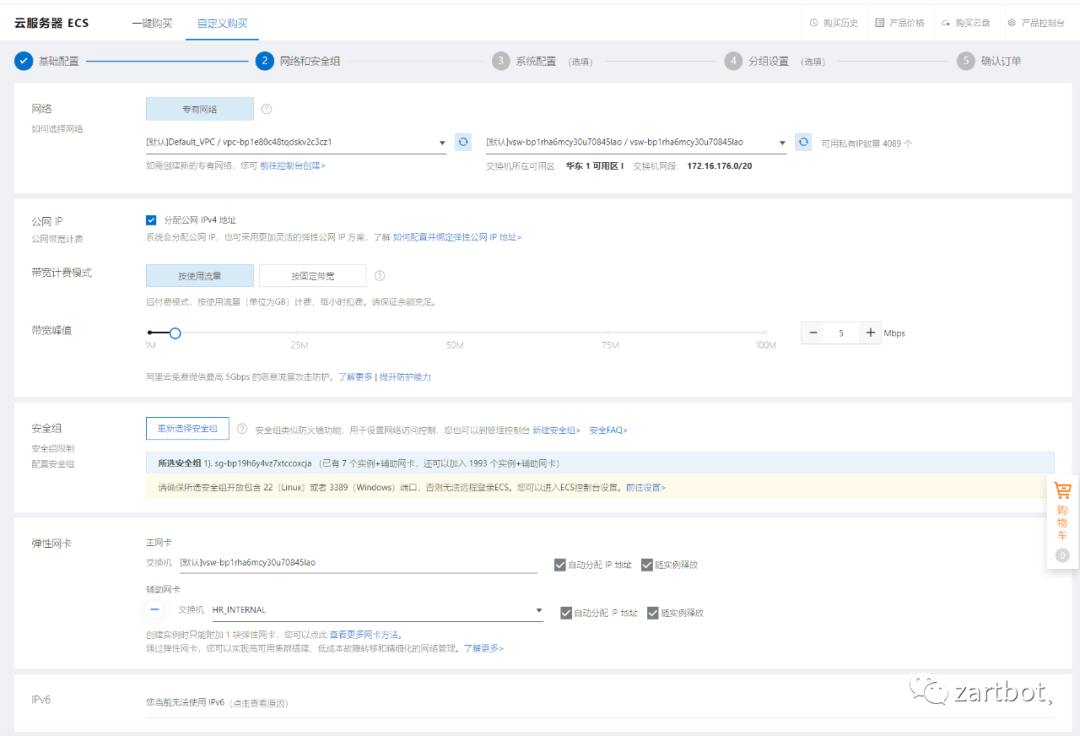Open 购买云盘 in top bar
The image size is (1080, 736).
click(x=973, y=23)
